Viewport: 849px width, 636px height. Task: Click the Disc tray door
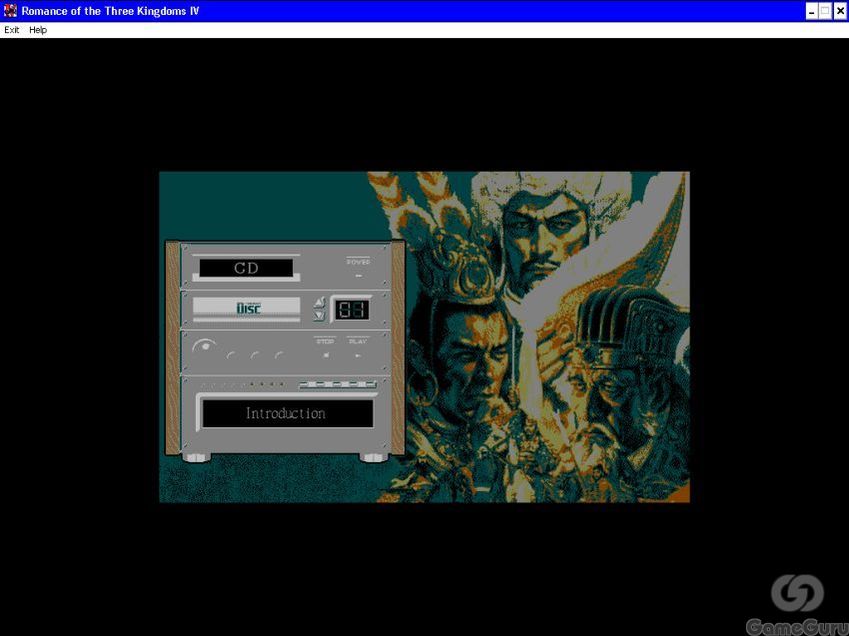click(247, 308)
